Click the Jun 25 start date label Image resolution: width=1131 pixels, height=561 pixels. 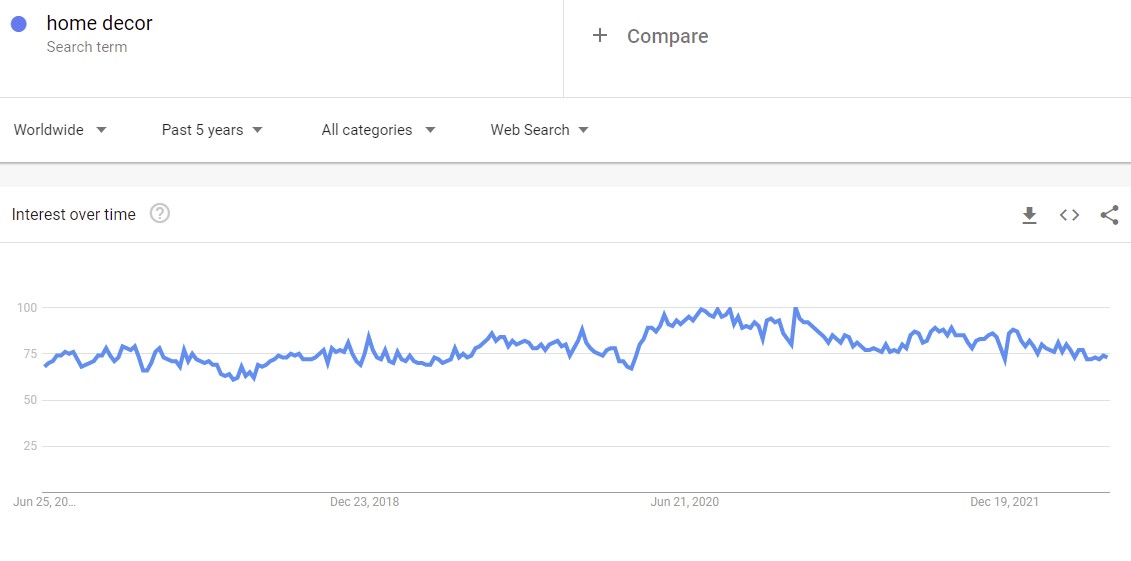point(45,502)
